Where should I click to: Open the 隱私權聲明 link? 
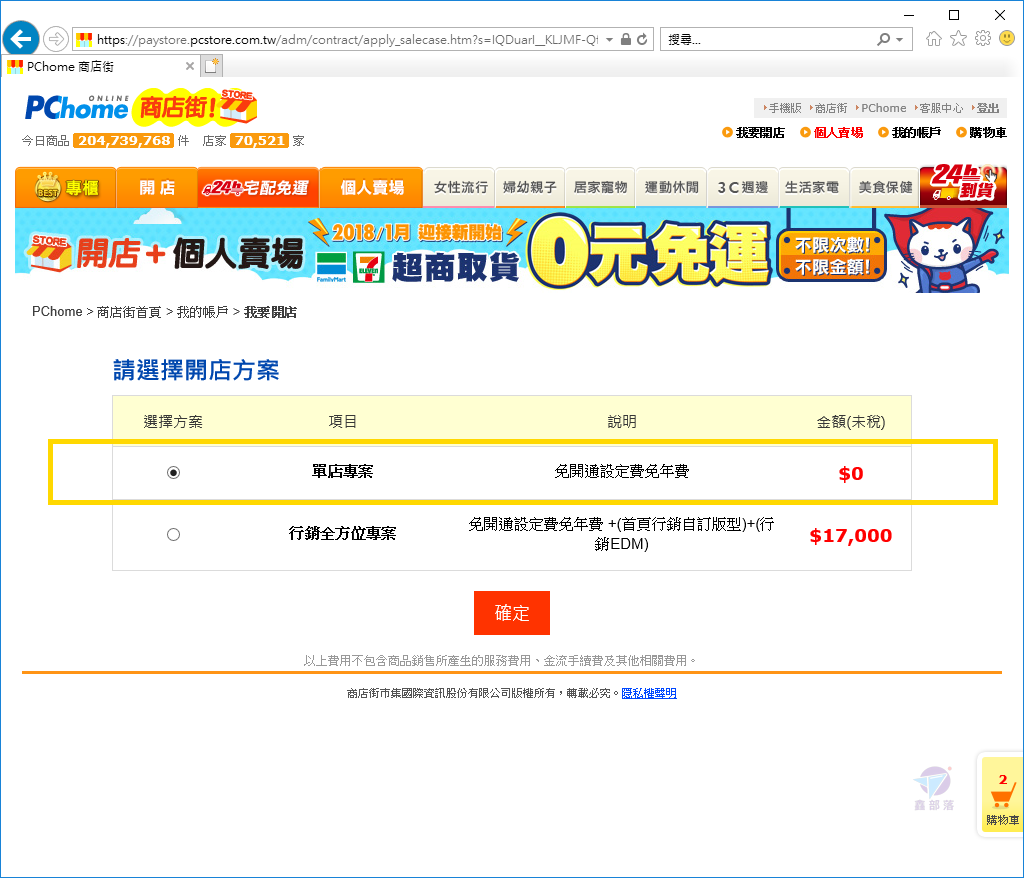(x=648, y=693)
